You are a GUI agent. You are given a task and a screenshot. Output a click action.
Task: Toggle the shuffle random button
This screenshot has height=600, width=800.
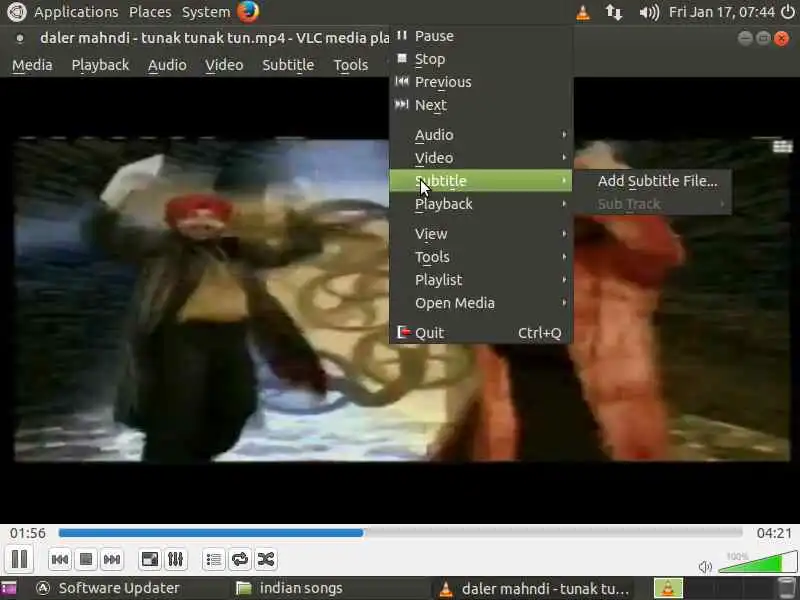tap(266, 560)
